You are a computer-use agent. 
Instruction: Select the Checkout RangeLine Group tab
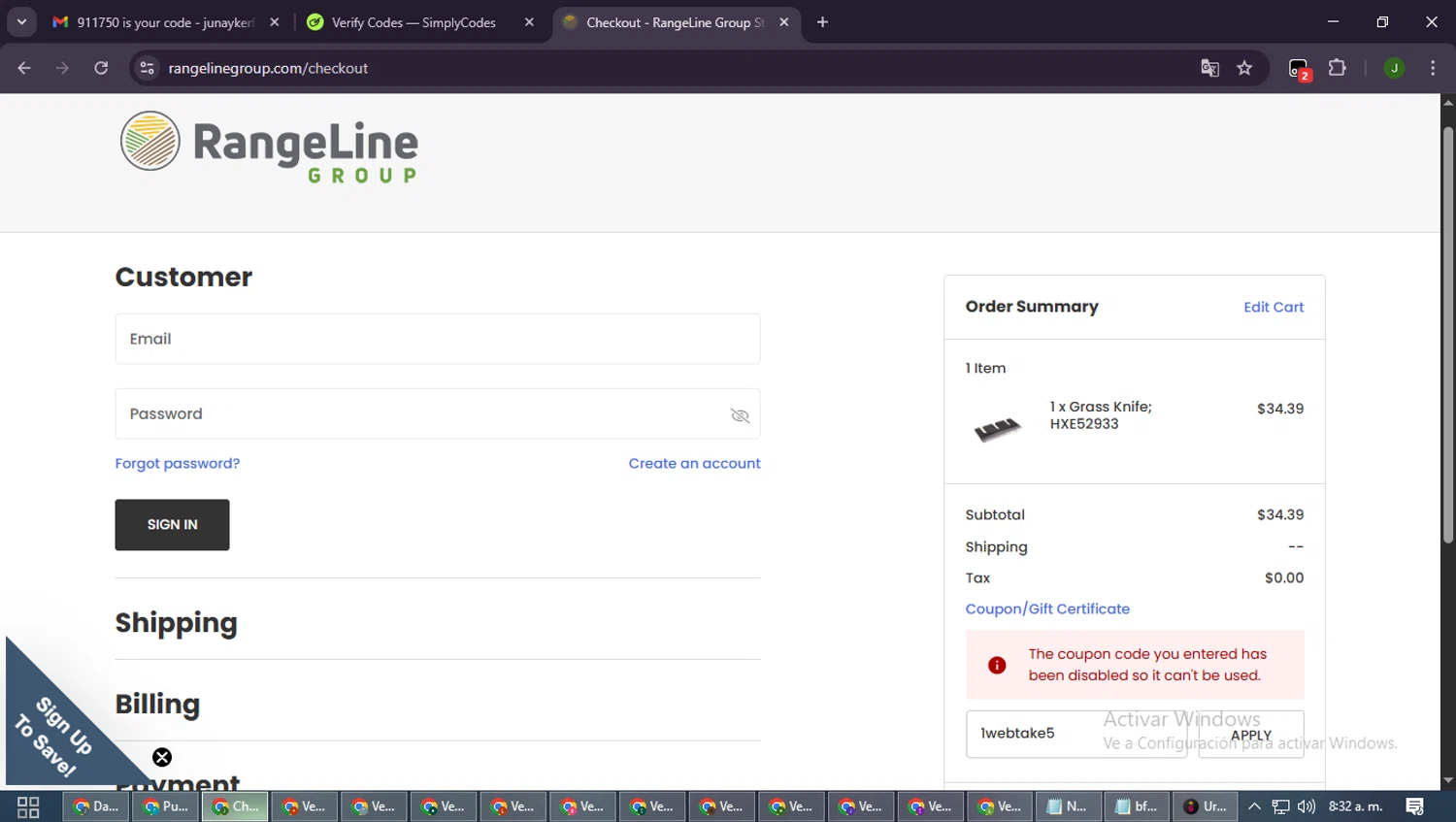pos(675,22)
